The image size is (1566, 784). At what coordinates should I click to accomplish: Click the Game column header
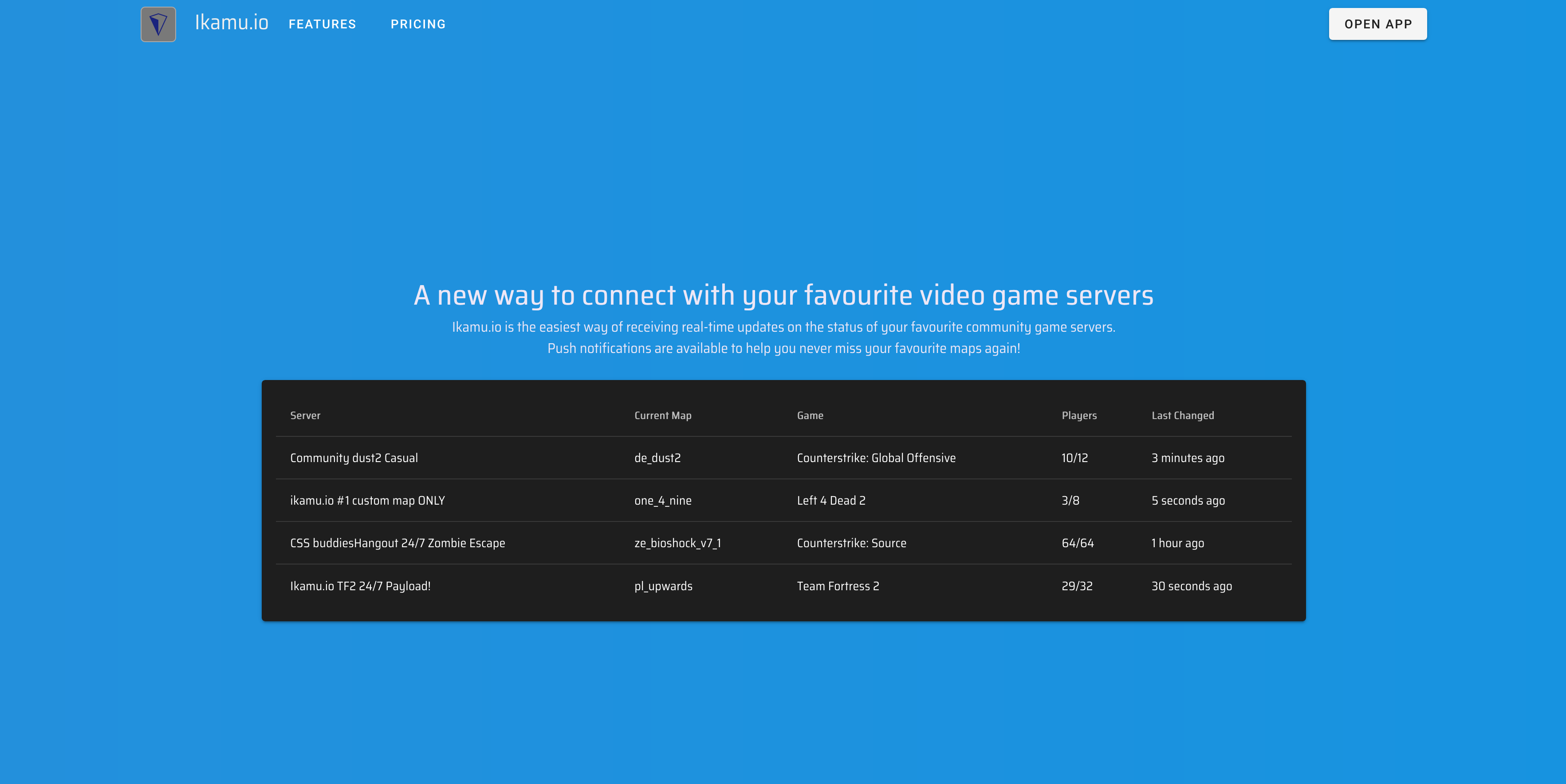click(x=810, y=416)
